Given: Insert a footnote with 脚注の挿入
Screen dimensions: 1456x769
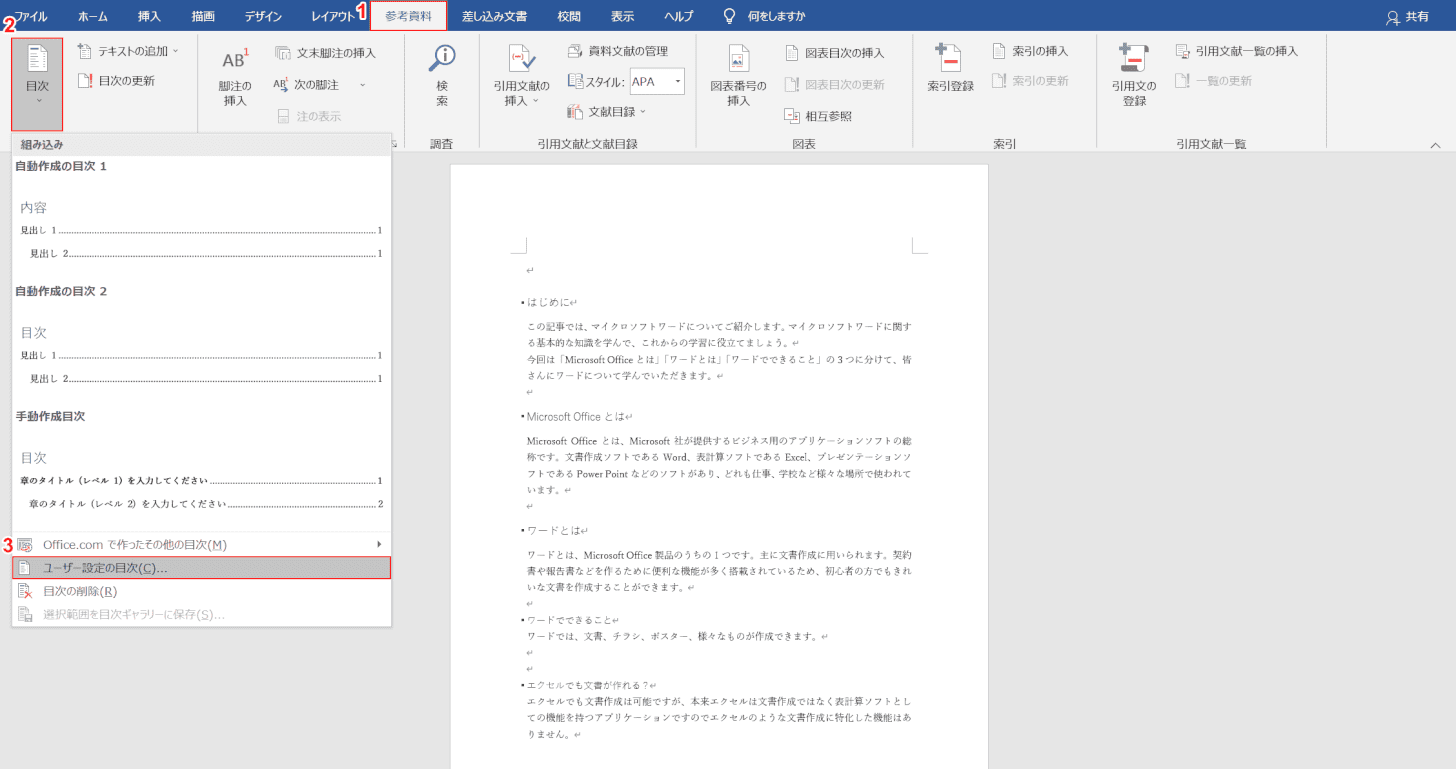Looking at the screenshot, I should pyautogui.click(x=235, y=78).
